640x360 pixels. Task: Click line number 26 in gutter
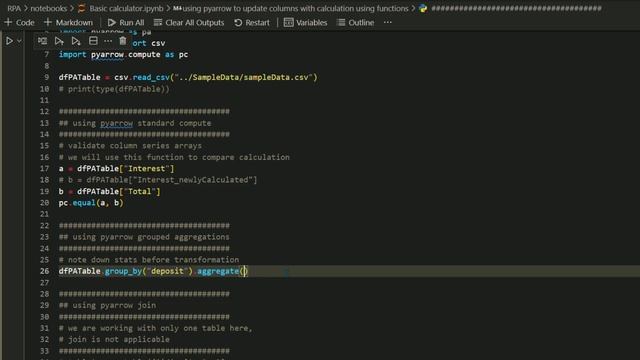(x=44, y=271)
